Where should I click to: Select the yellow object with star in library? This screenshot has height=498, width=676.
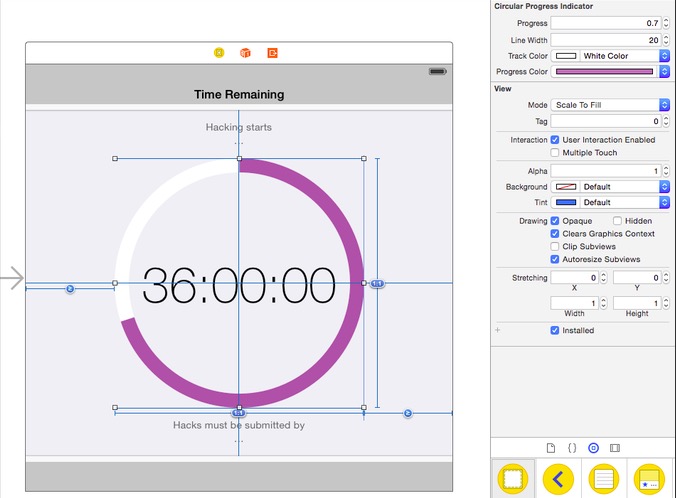click(649, 479)
